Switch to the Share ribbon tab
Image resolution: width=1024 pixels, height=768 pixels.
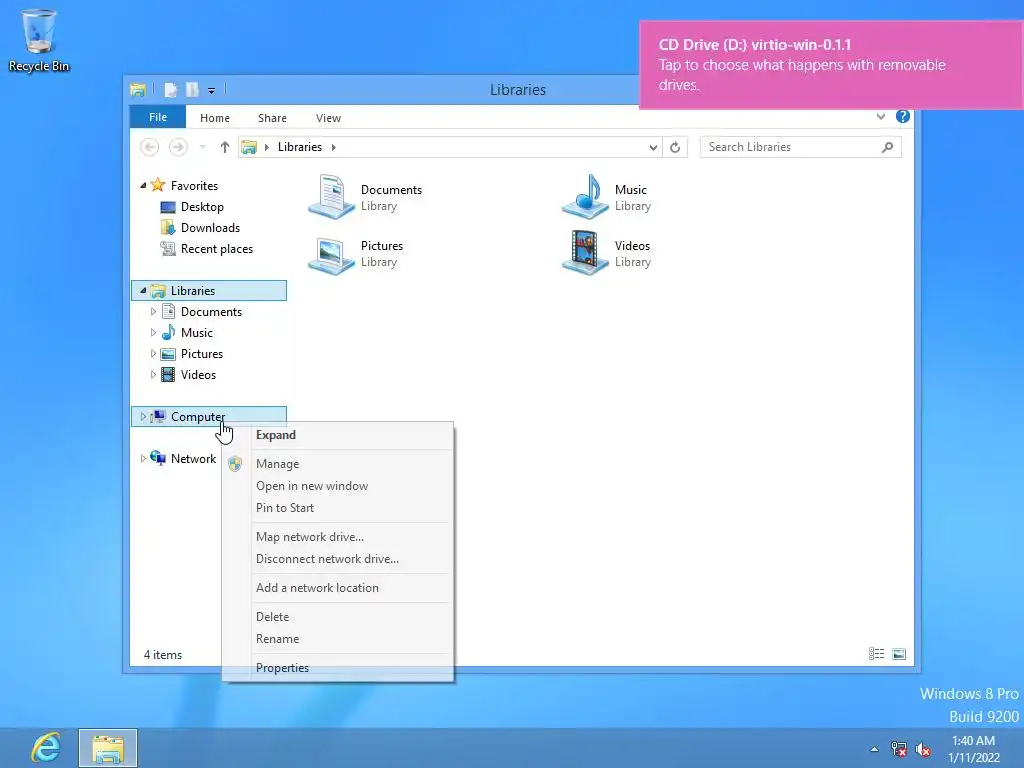click(x=272, y=118)
